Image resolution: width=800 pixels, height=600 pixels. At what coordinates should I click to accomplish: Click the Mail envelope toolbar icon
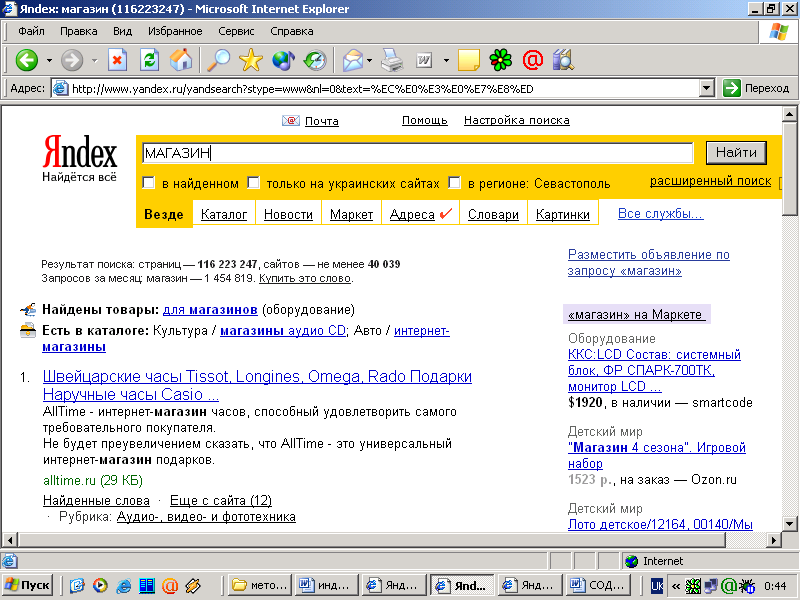click(353, 61)
